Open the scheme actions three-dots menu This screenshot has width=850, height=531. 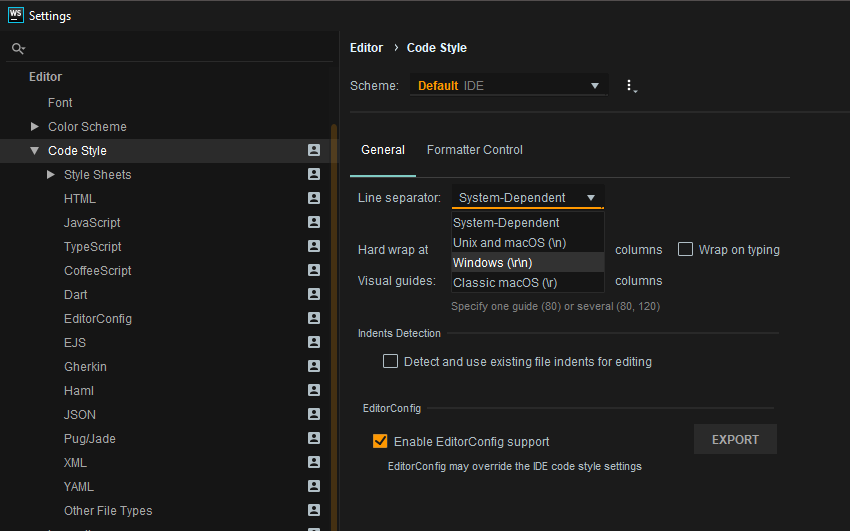[630, 86]
